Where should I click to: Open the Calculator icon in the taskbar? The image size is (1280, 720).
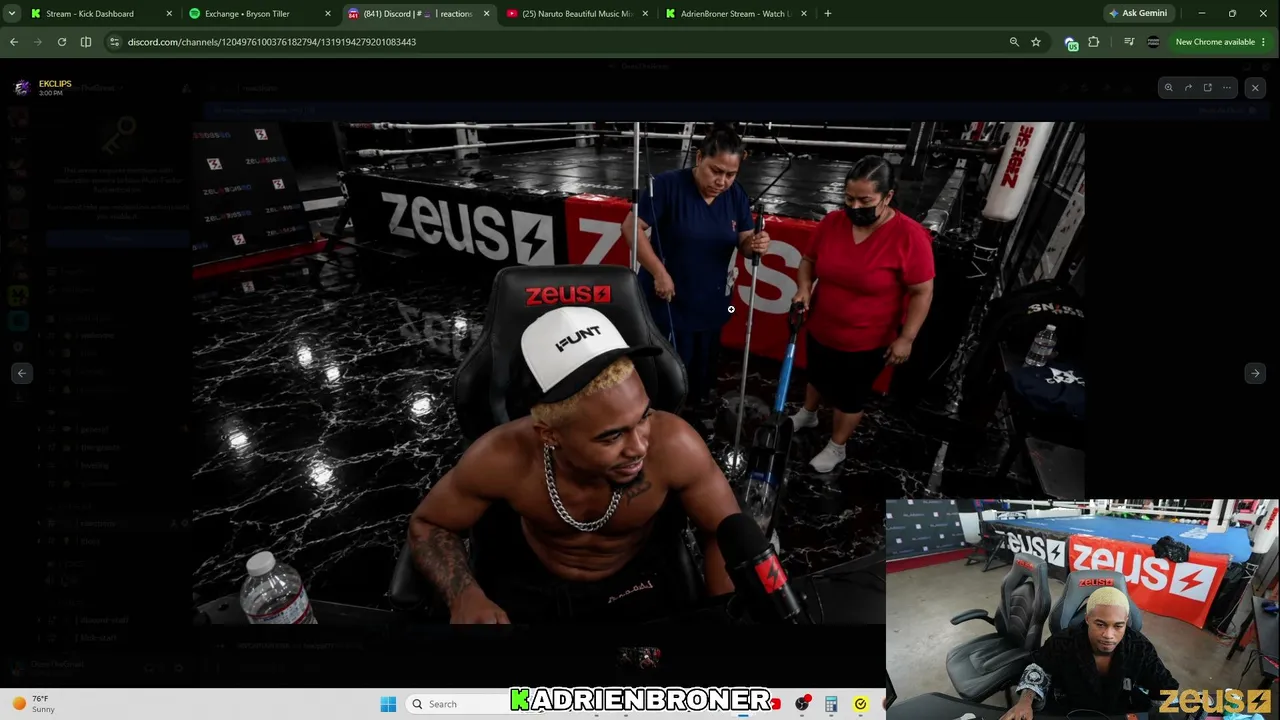[831, 704]
